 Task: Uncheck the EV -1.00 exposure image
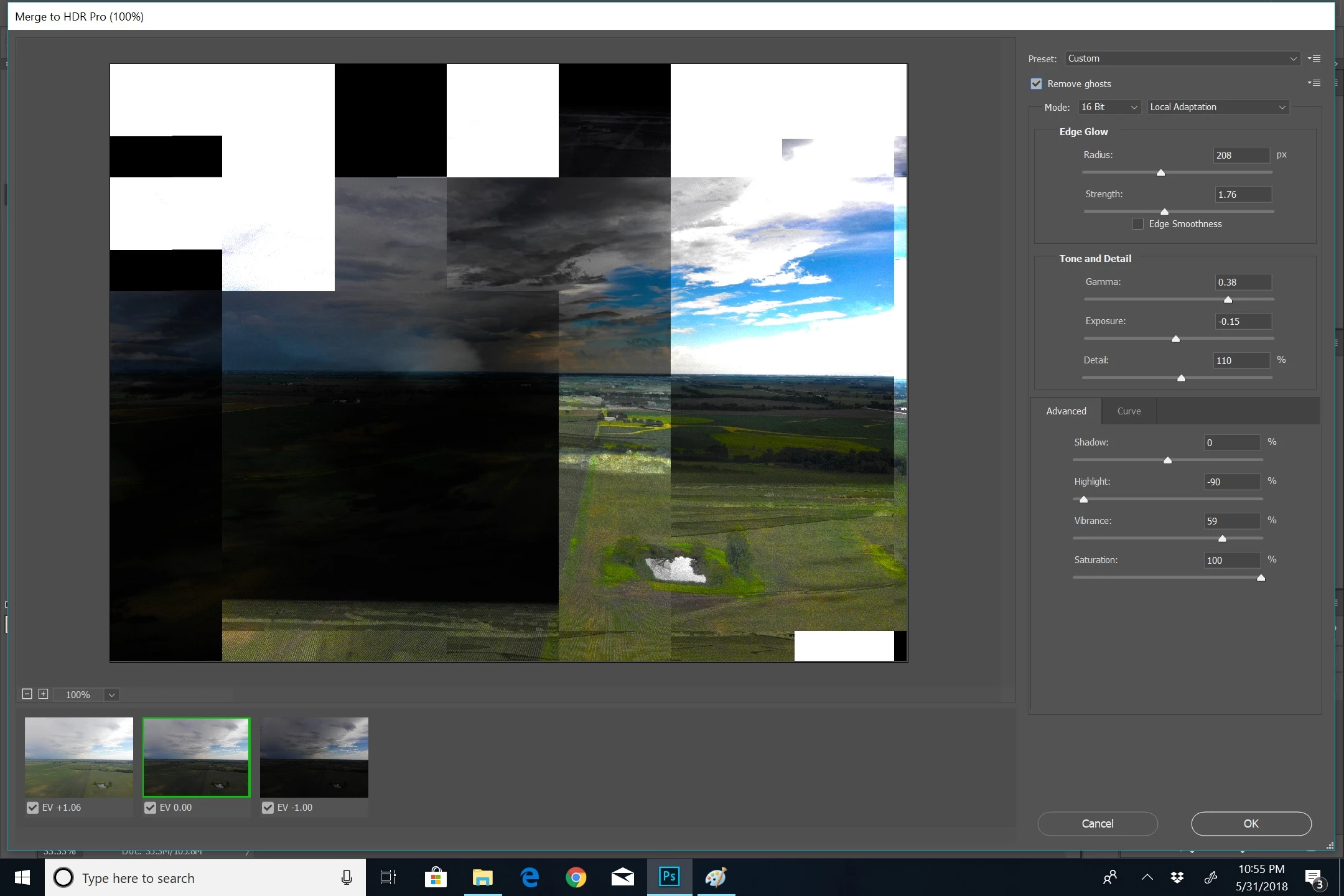(x=268, y=808)
